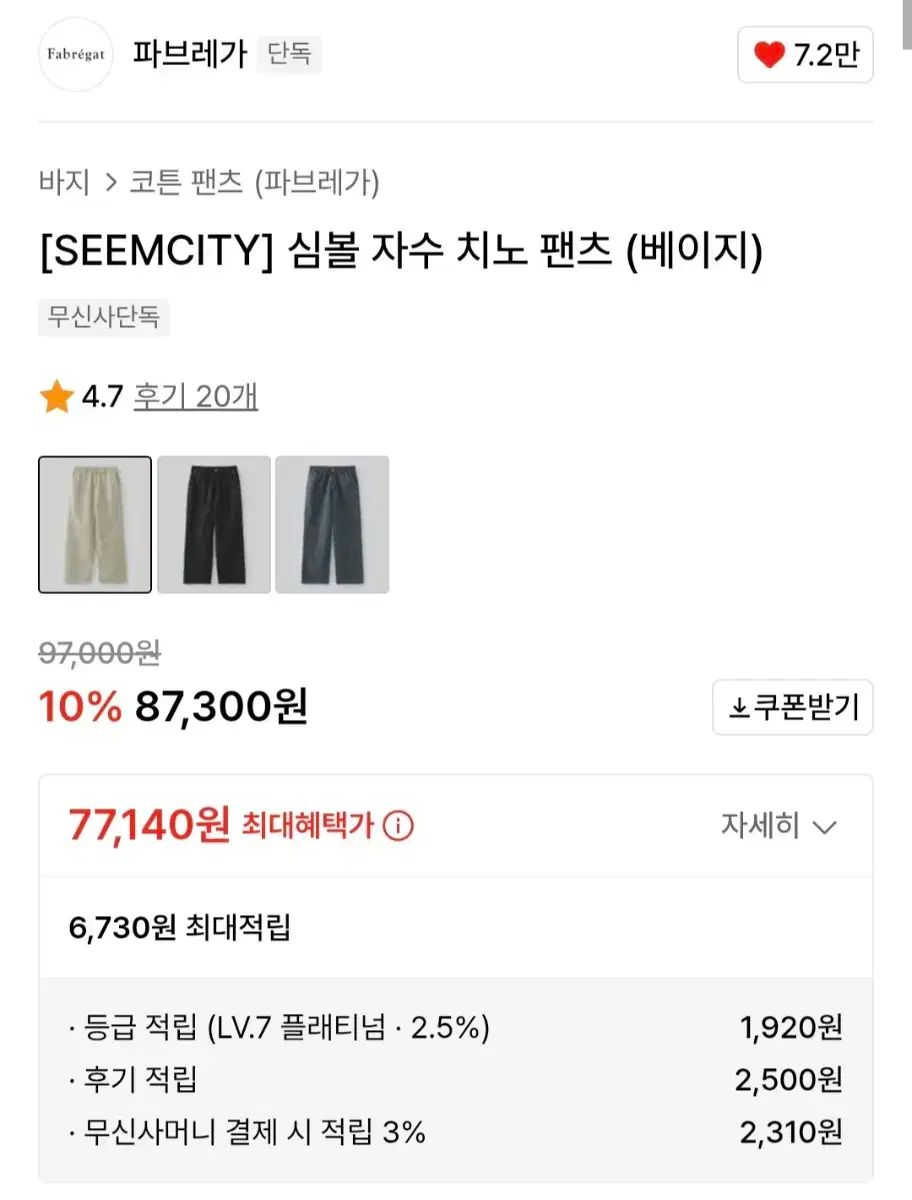Viewport: 912px width, 1200px height.
Task: Open the 최대혜택가 info icon
Action: [398, 826]
